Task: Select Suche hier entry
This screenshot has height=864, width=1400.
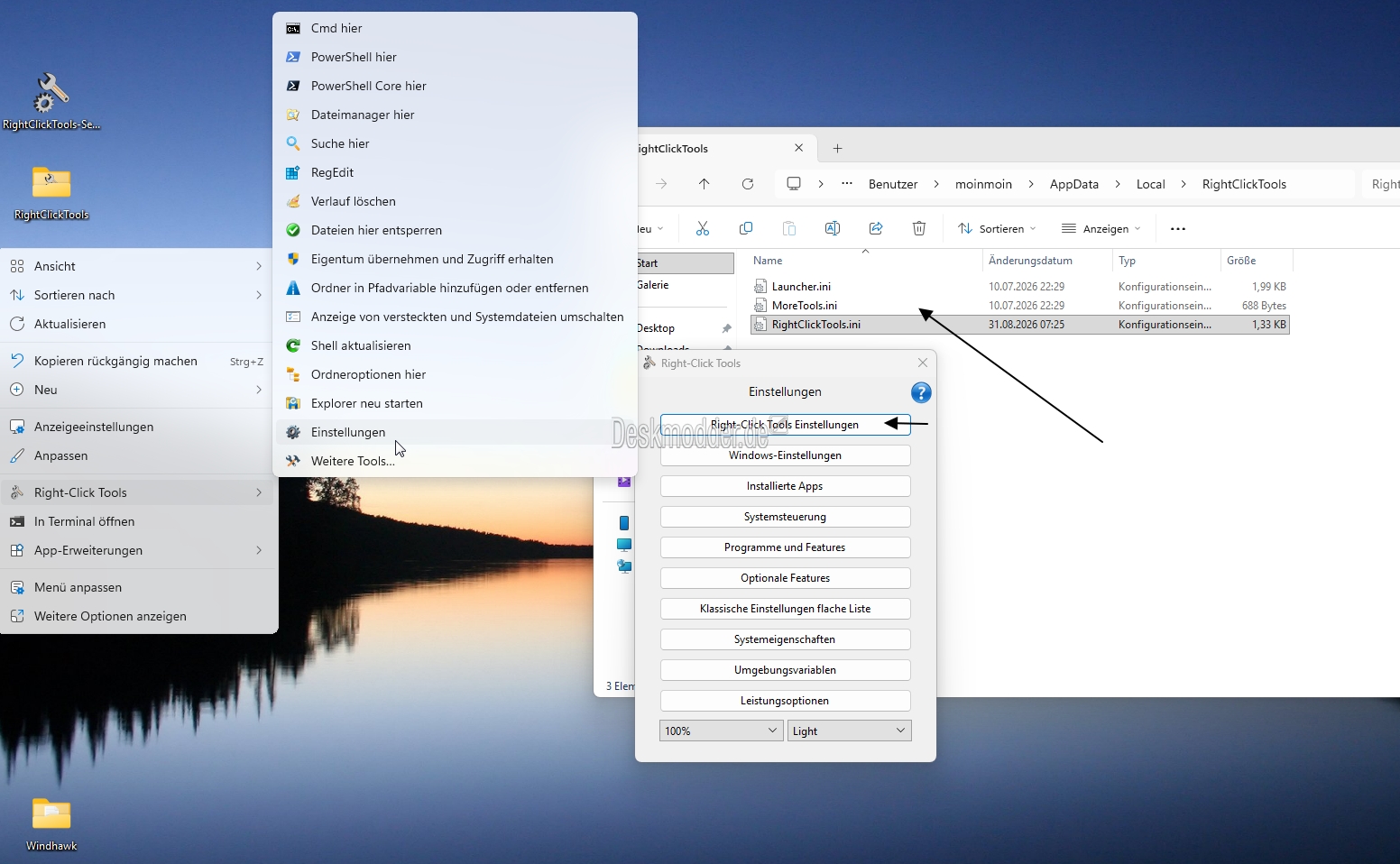Action: tap(455, 143)
